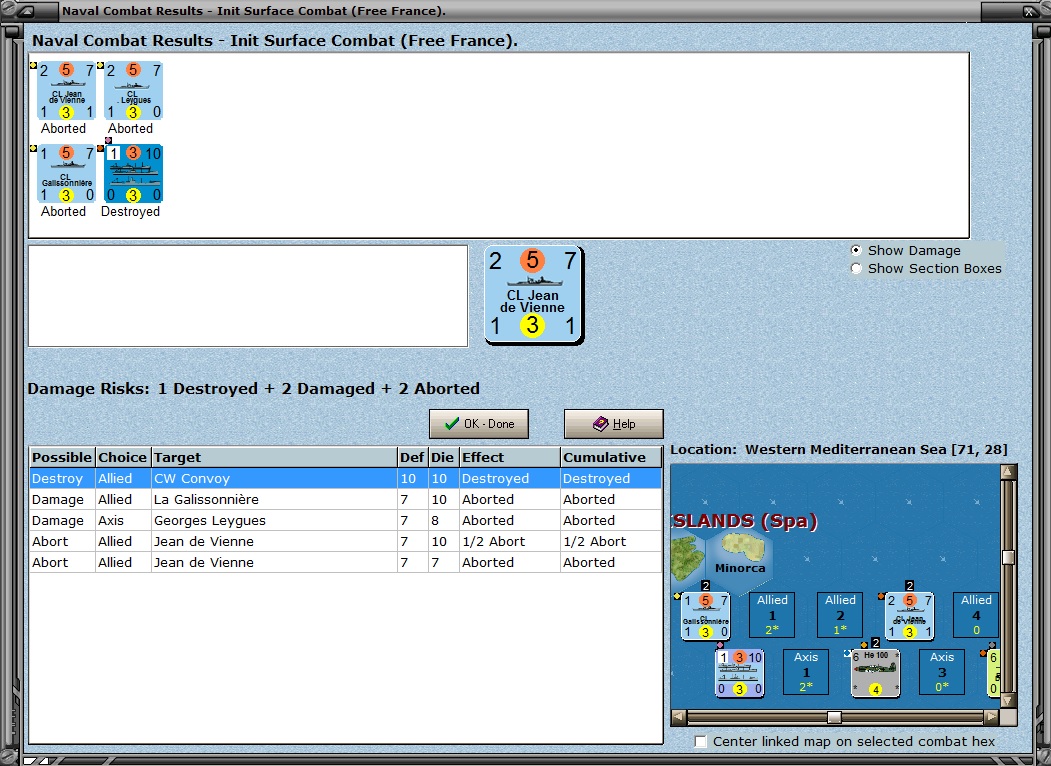
Task: Click the Effect column header
Action: pyautogui.click(x=509, y=457)
